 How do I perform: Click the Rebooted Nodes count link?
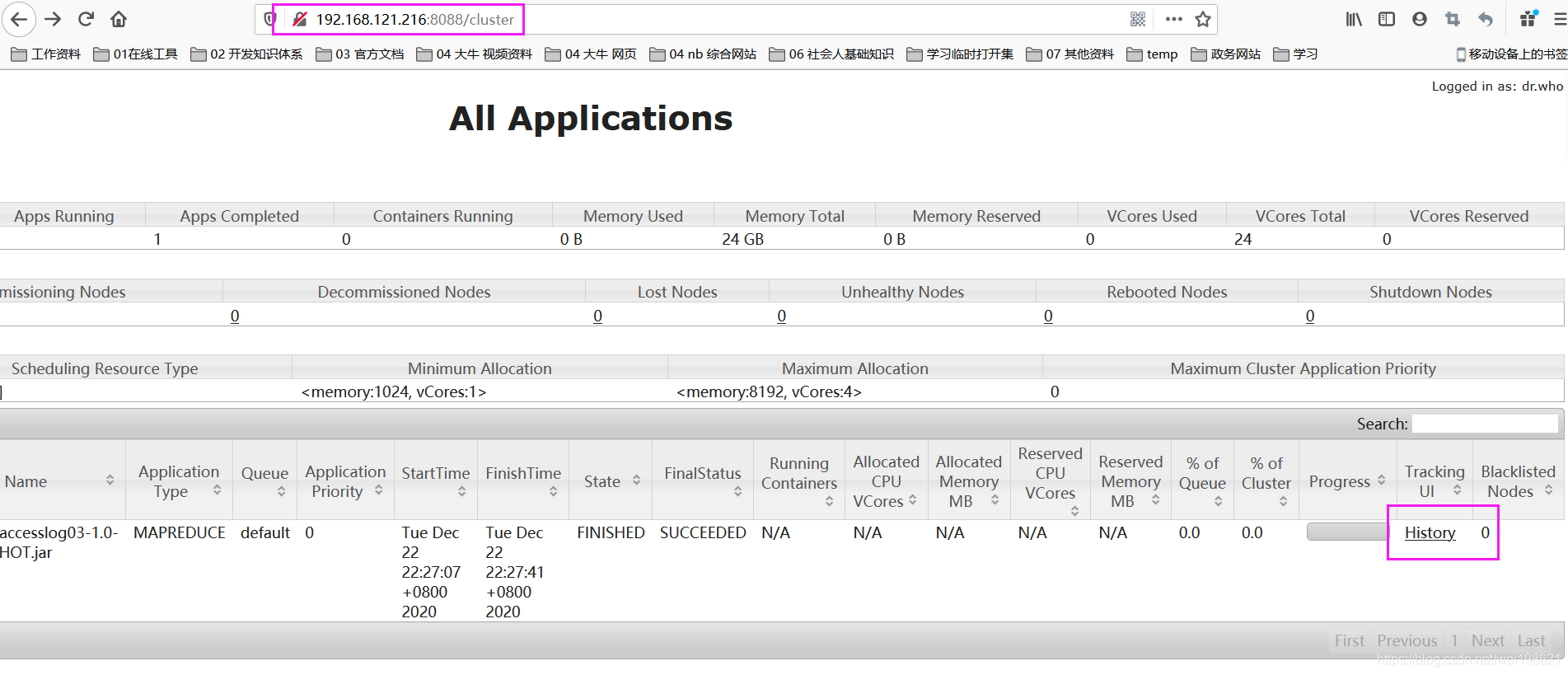[x=1048, y=316]
